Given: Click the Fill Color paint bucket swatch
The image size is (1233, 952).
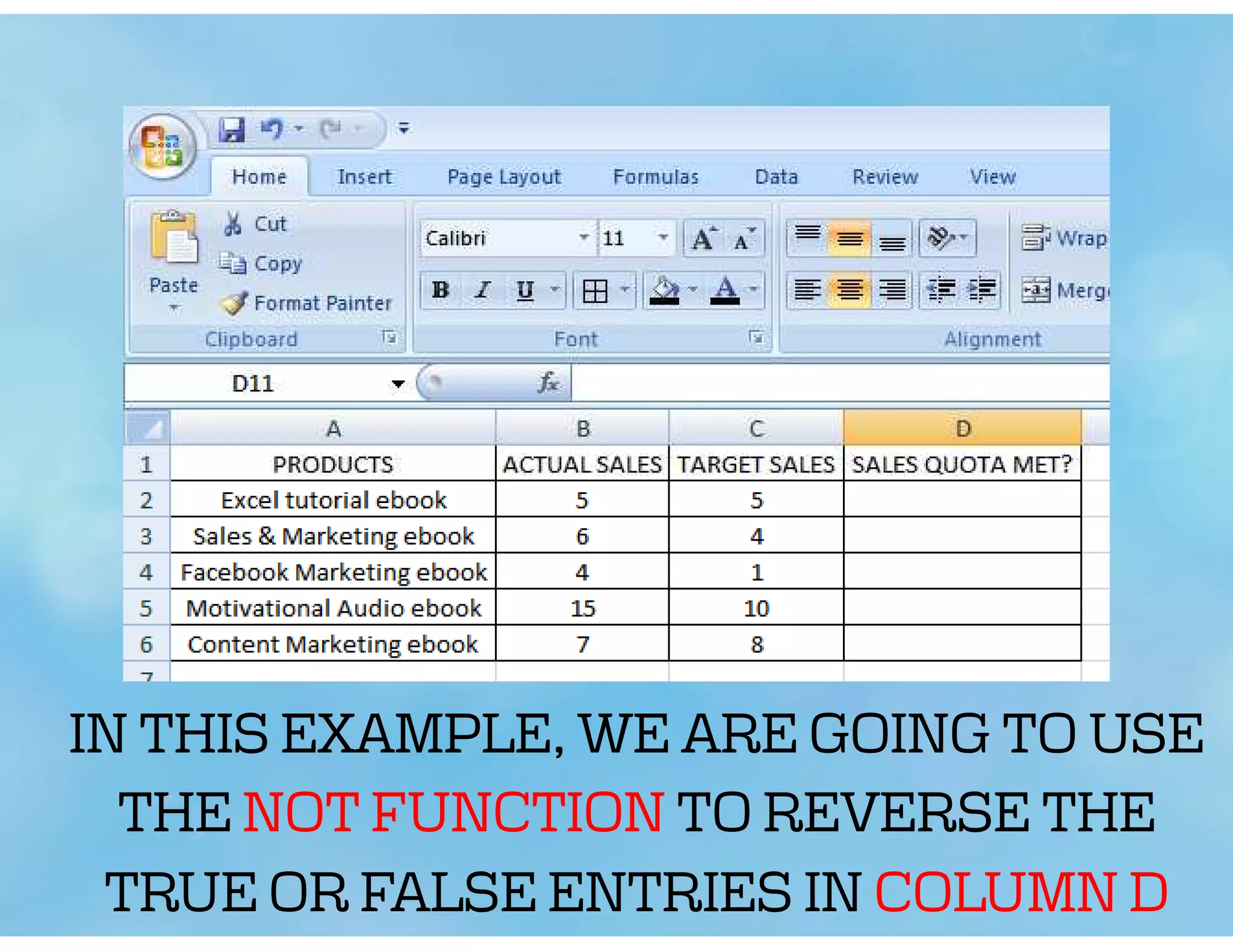Looking at the screenshot, I should coord(665,291).
